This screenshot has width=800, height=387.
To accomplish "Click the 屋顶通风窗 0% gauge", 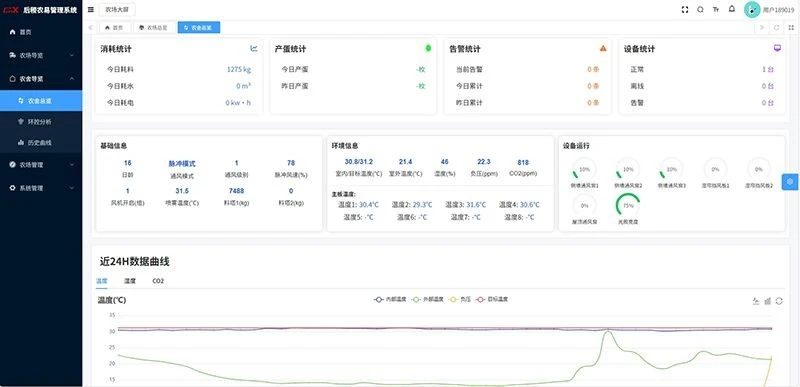I will 584,205.
